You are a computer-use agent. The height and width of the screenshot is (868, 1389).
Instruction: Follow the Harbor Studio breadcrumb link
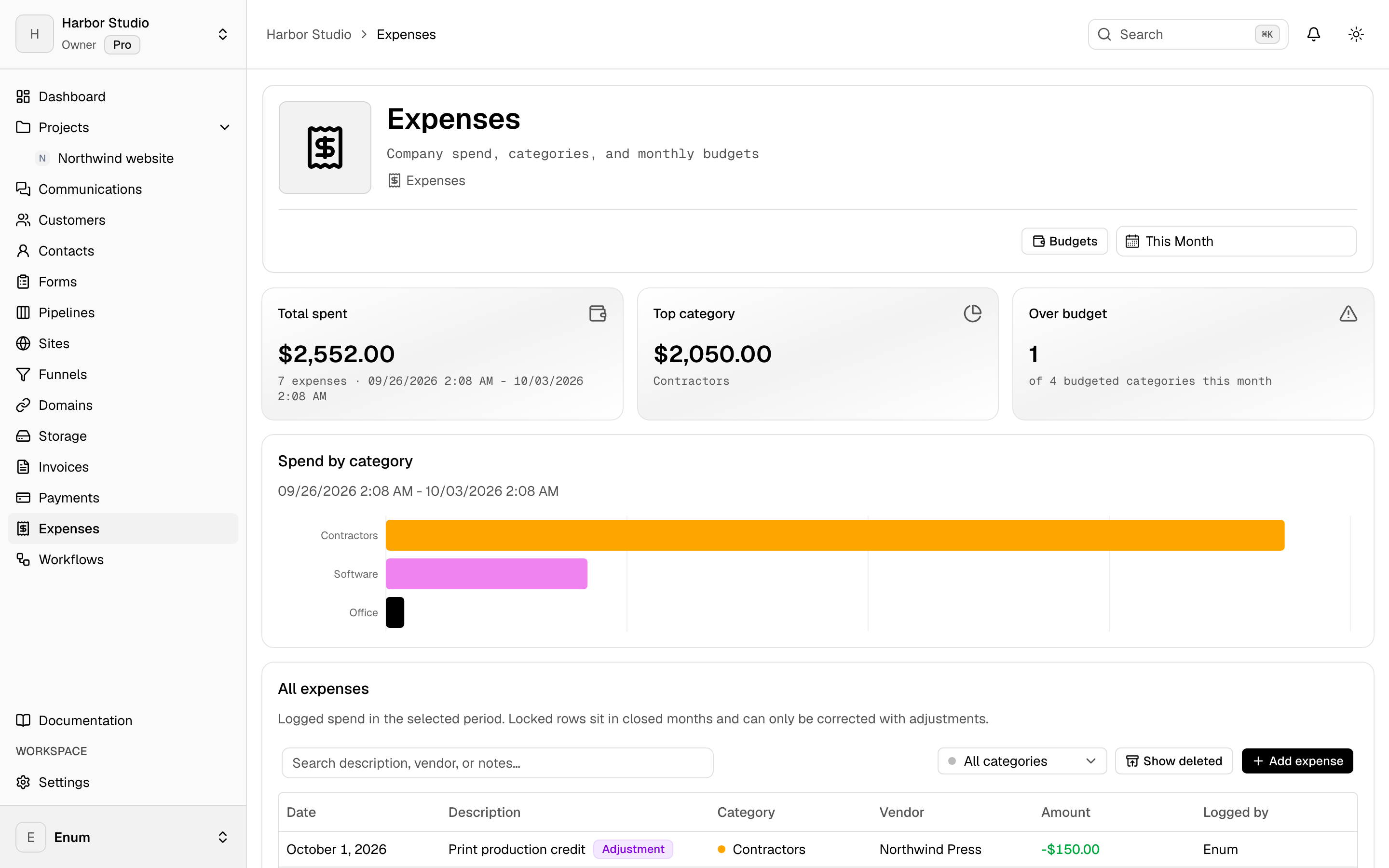pos(308,34)
